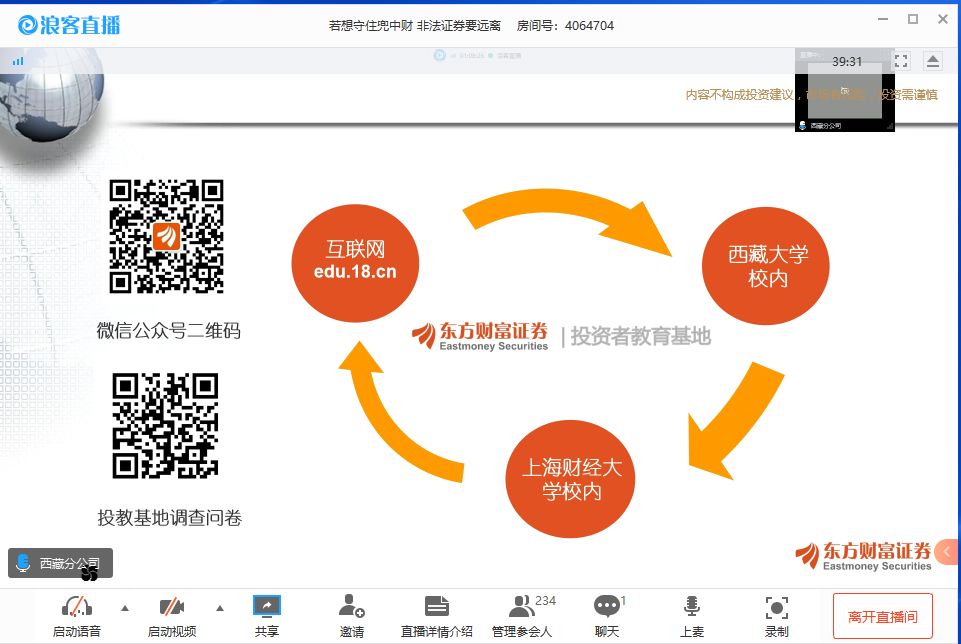Click the 微信公众号二维码 QR code image
961x644 pixels.
(x=166, y=237)
